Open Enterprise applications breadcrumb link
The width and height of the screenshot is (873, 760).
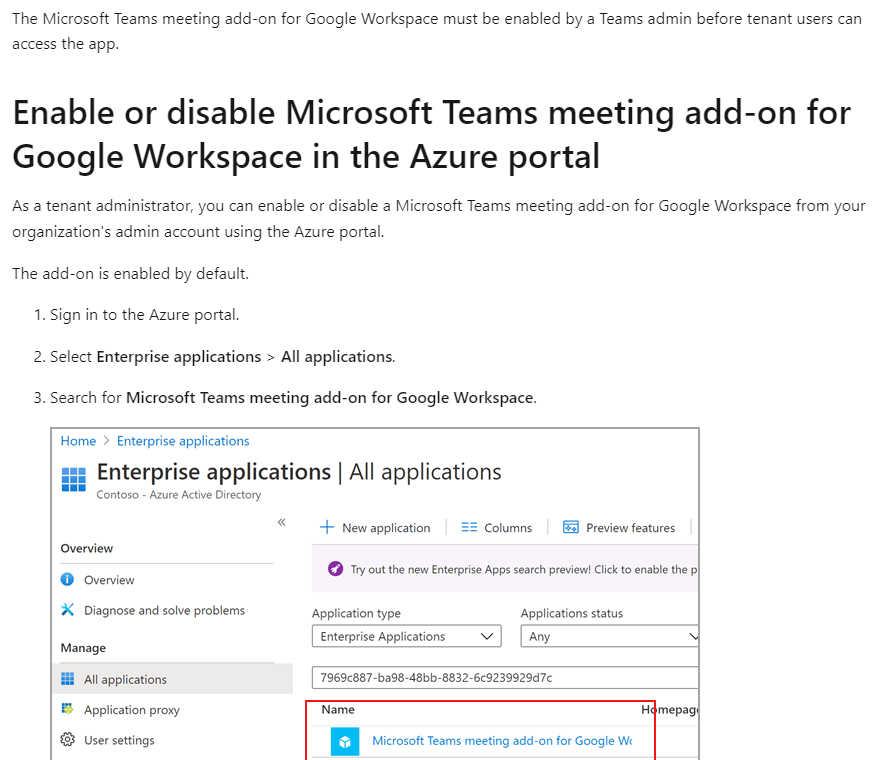[x=183, y=441]
